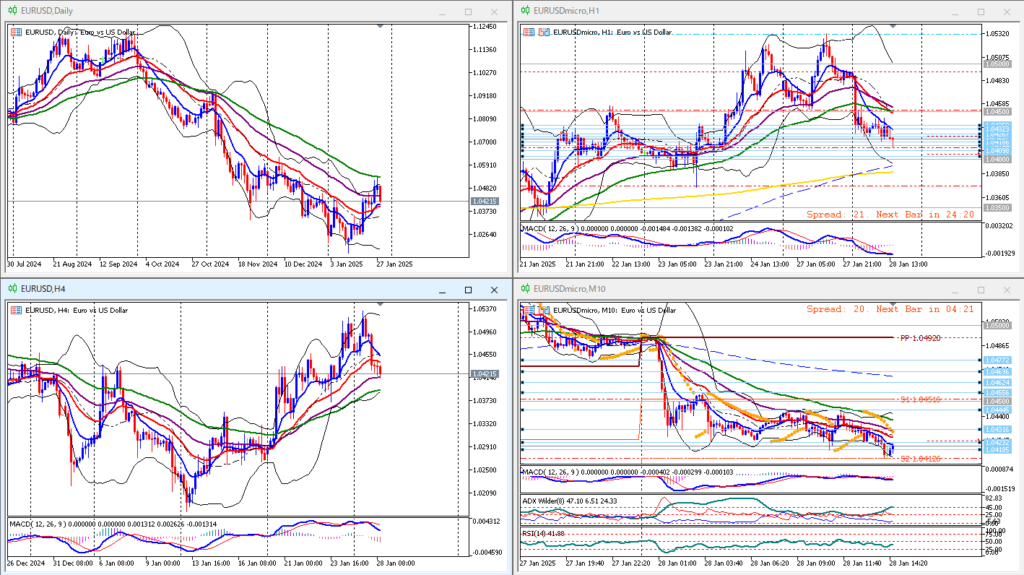Minimize the EURUSDmicro,H1 chart window
Image resolution: width=1024 pixels, height=575 pixels.
tap(955, 12)
